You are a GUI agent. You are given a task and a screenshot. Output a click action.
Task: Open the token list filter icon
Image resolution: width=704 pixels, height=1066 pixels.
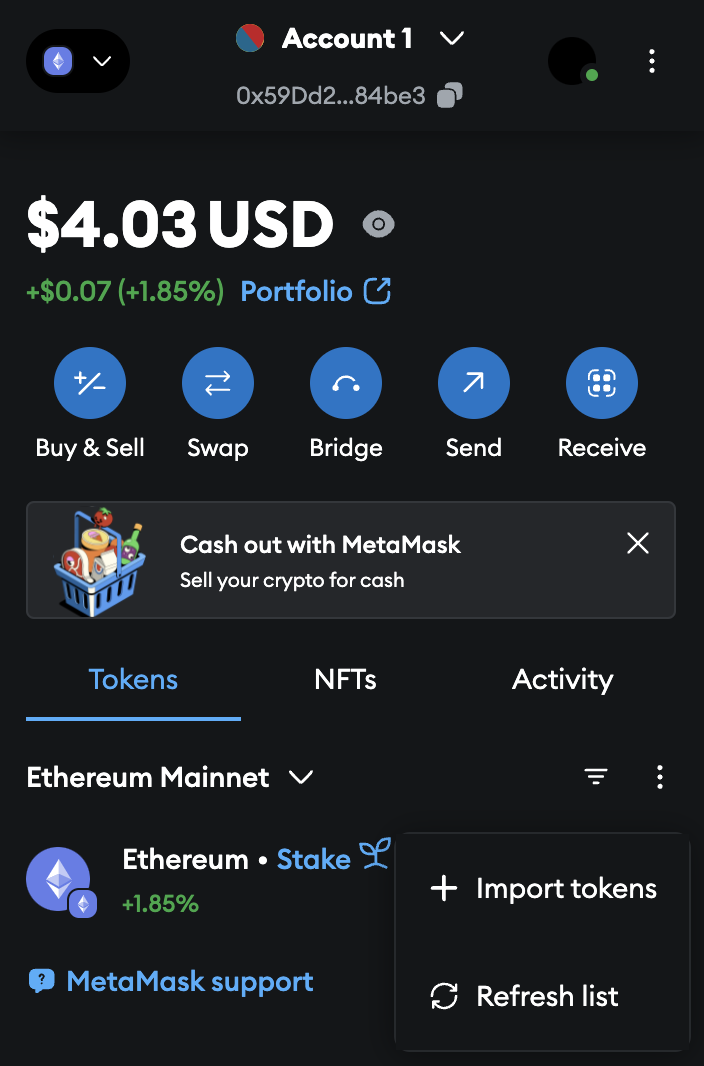tap(596, 777)
